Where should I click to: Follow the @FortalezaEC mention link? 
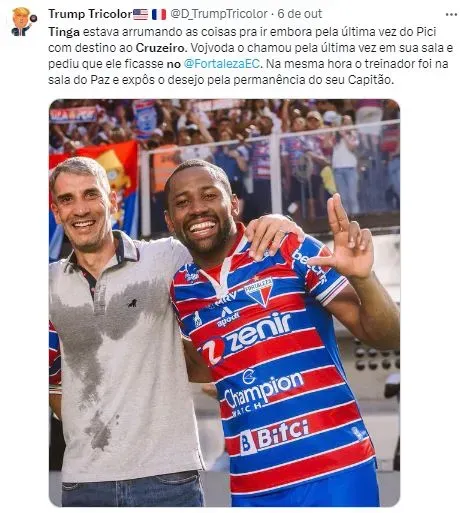(222, 64)
